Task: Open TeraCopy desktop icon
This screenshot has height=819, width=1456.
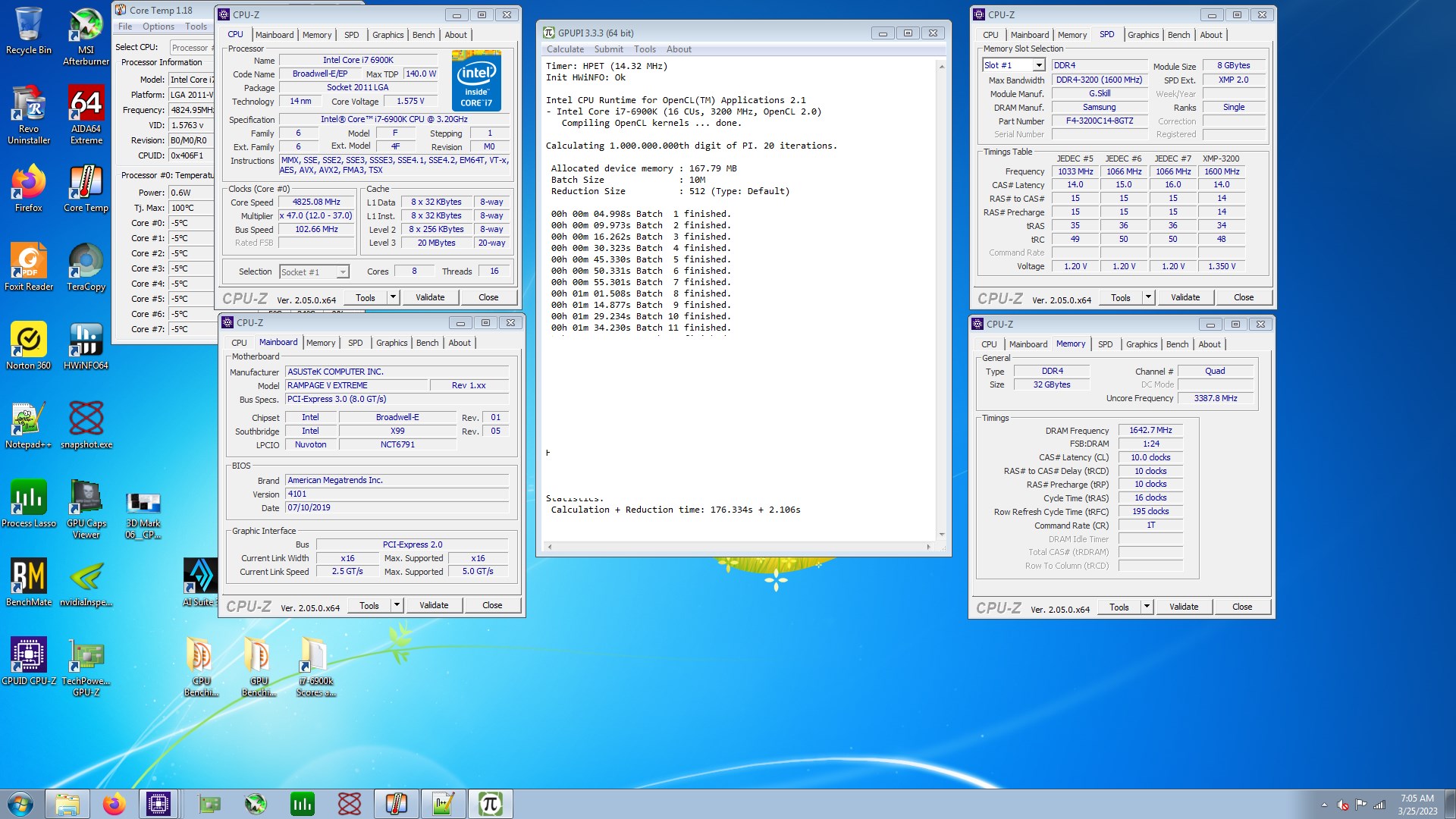Action: tap(86, 267)
